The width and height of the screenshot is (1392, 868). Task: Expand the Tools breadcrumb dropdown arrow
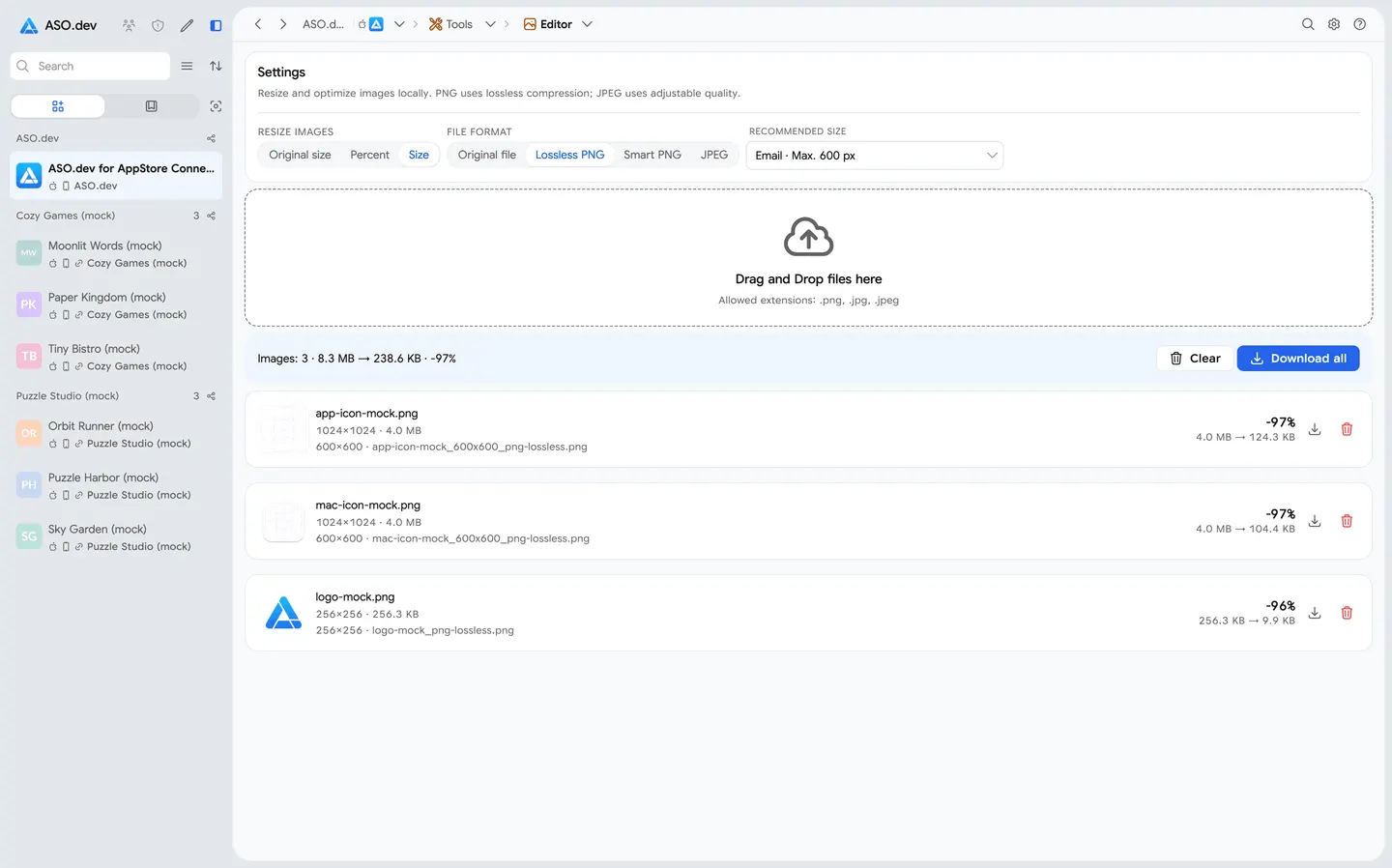tap(490, 24)
